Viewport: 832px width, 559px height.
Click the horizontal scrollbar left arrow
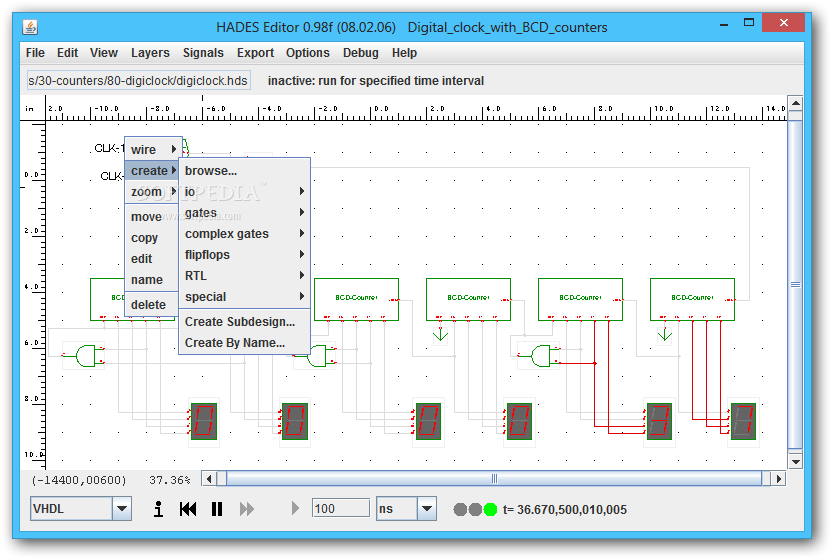click(x=209, y=479)
